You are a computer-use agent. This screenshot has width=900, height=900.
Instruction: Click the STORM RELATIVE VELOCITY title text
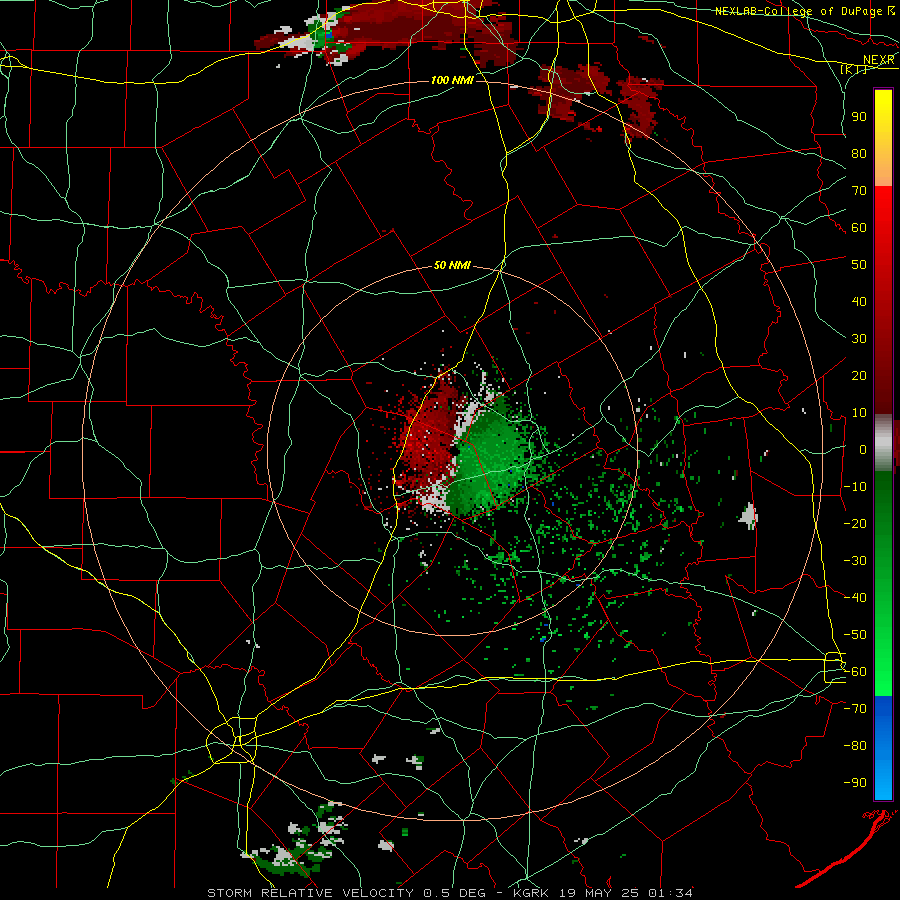[x=310, y=893]
